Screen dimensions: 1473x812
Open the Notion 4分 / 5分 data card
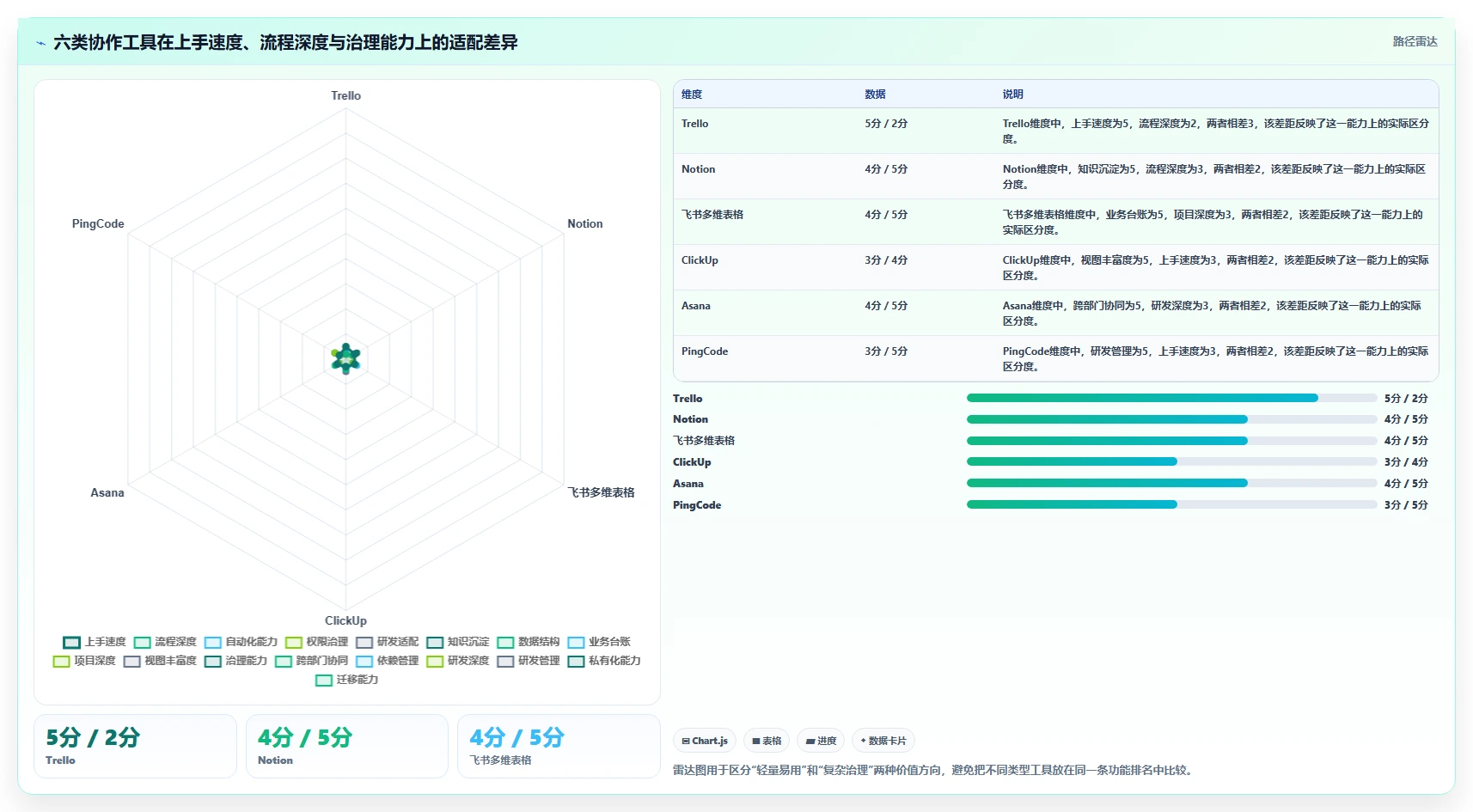pos(347,746)
